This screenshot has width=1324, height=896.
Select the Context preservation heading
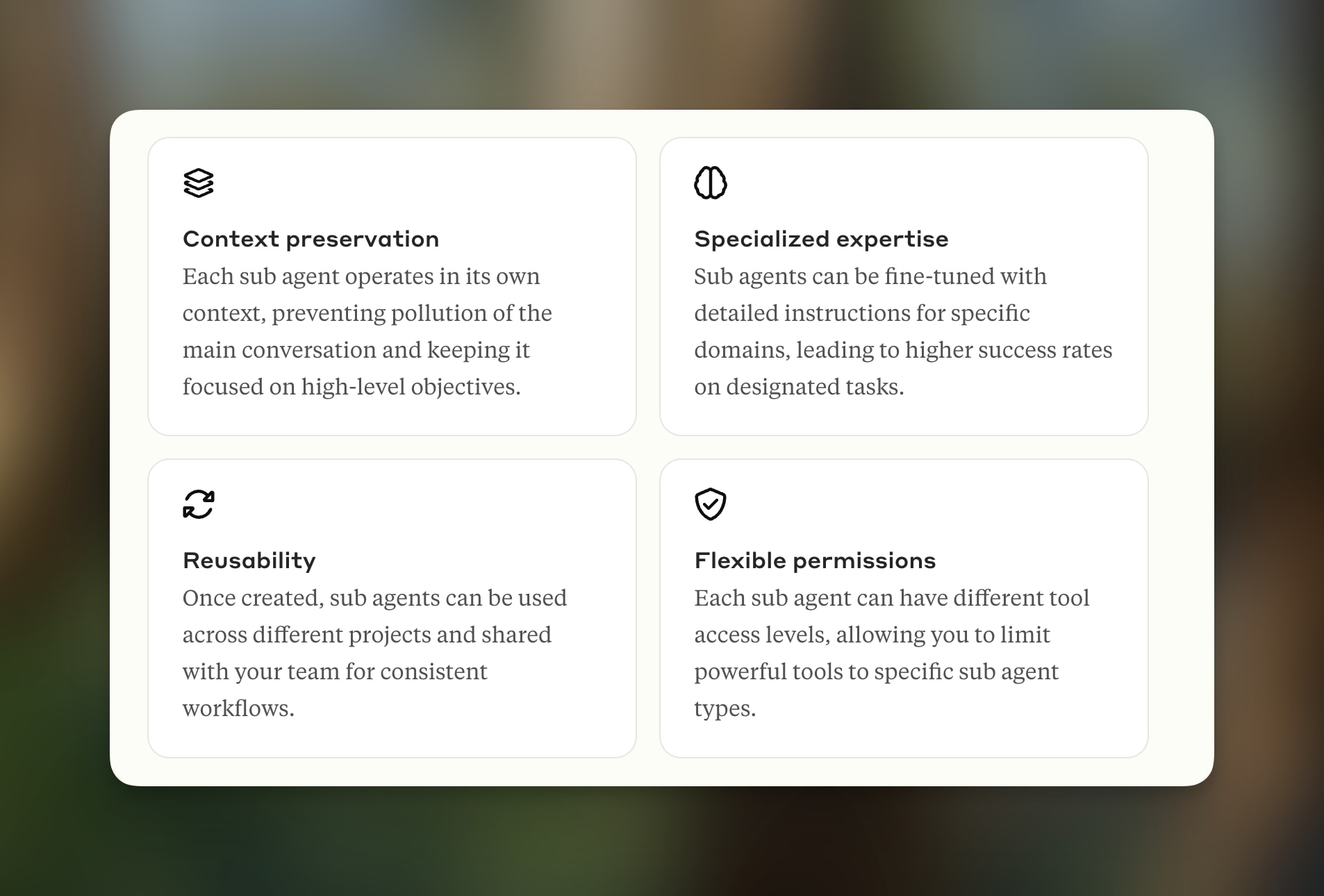pos(311,239)
